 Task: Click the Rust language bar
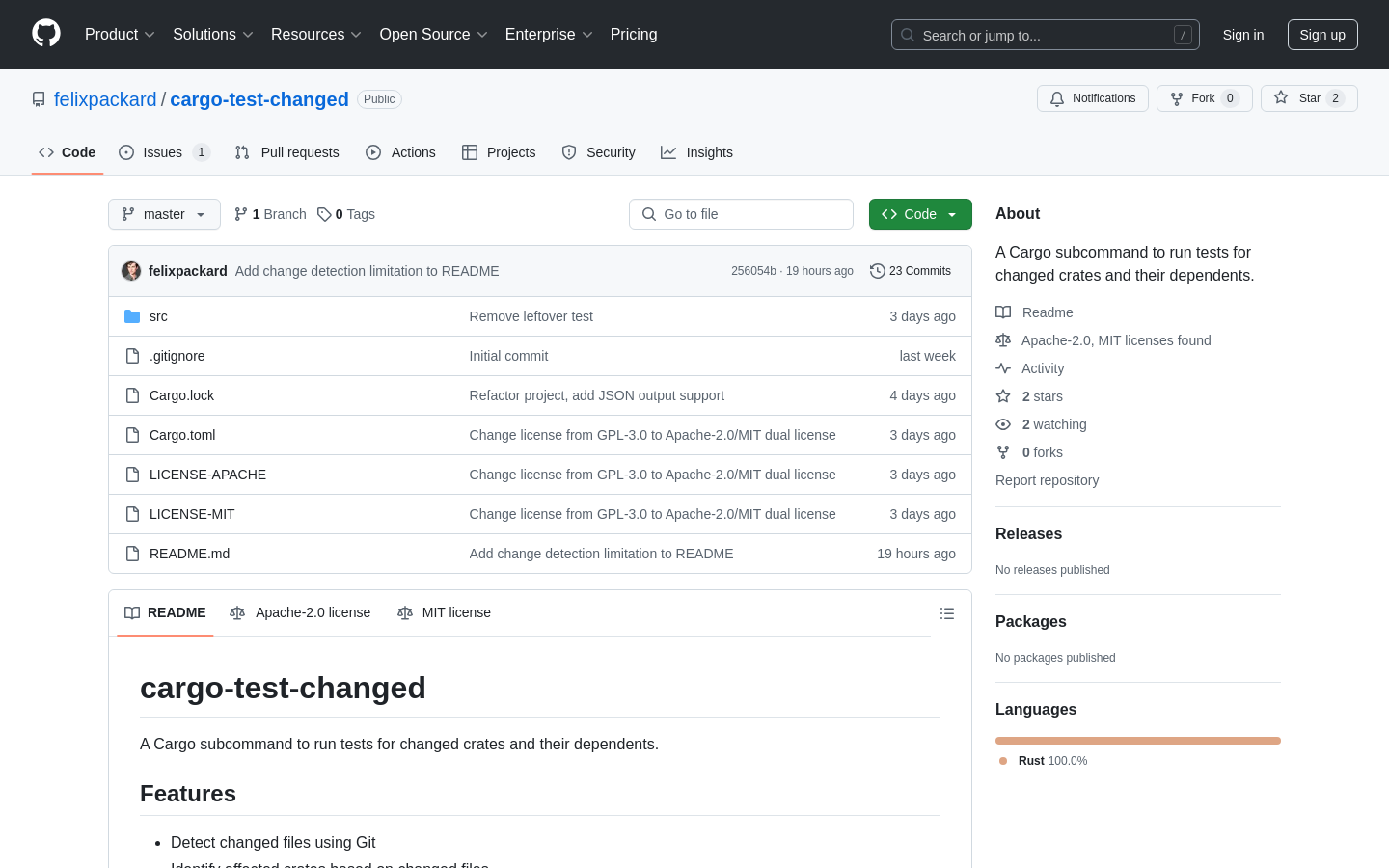click(1138, 741)
